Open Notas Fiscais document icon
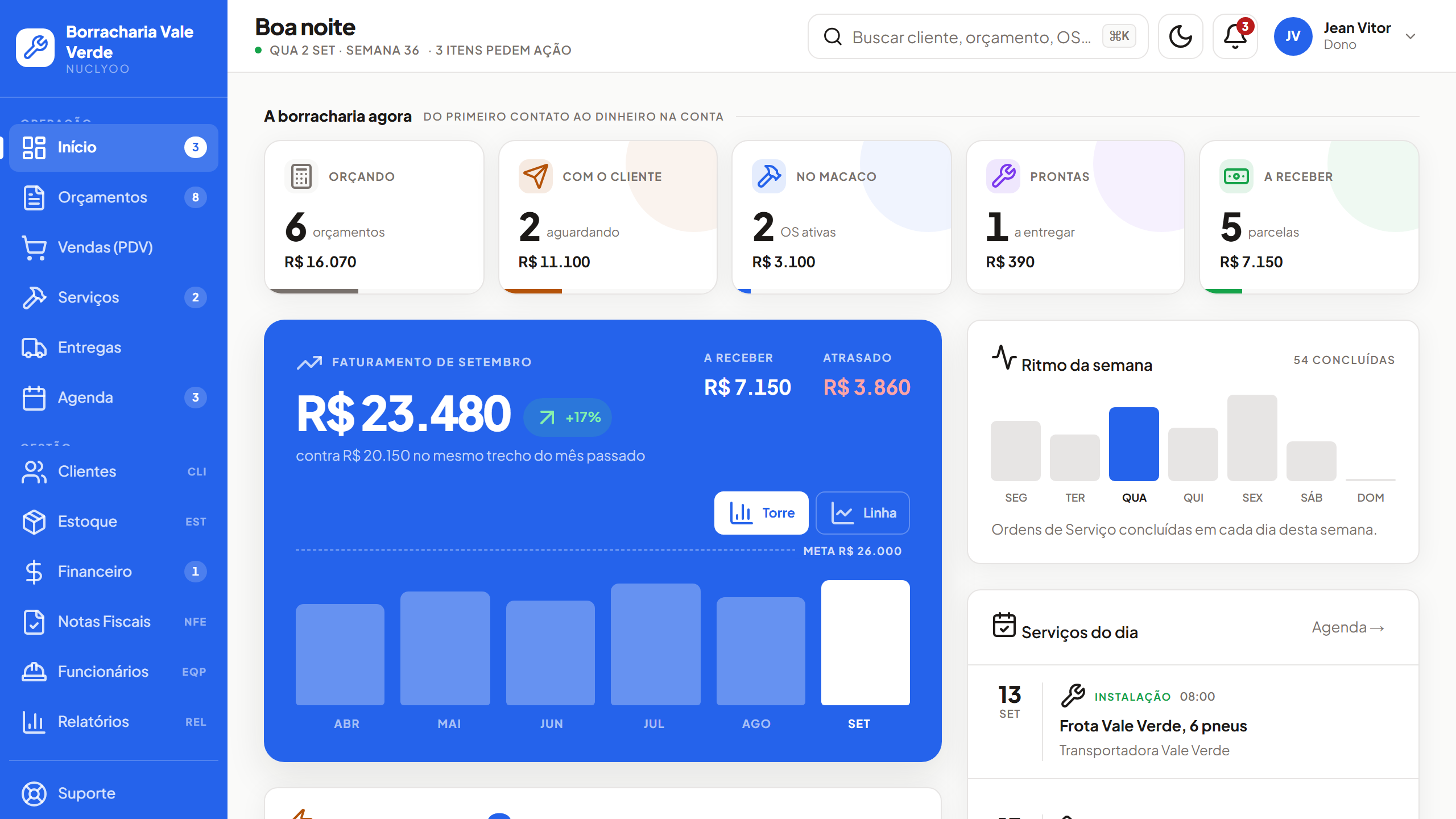 click(34, 622)
